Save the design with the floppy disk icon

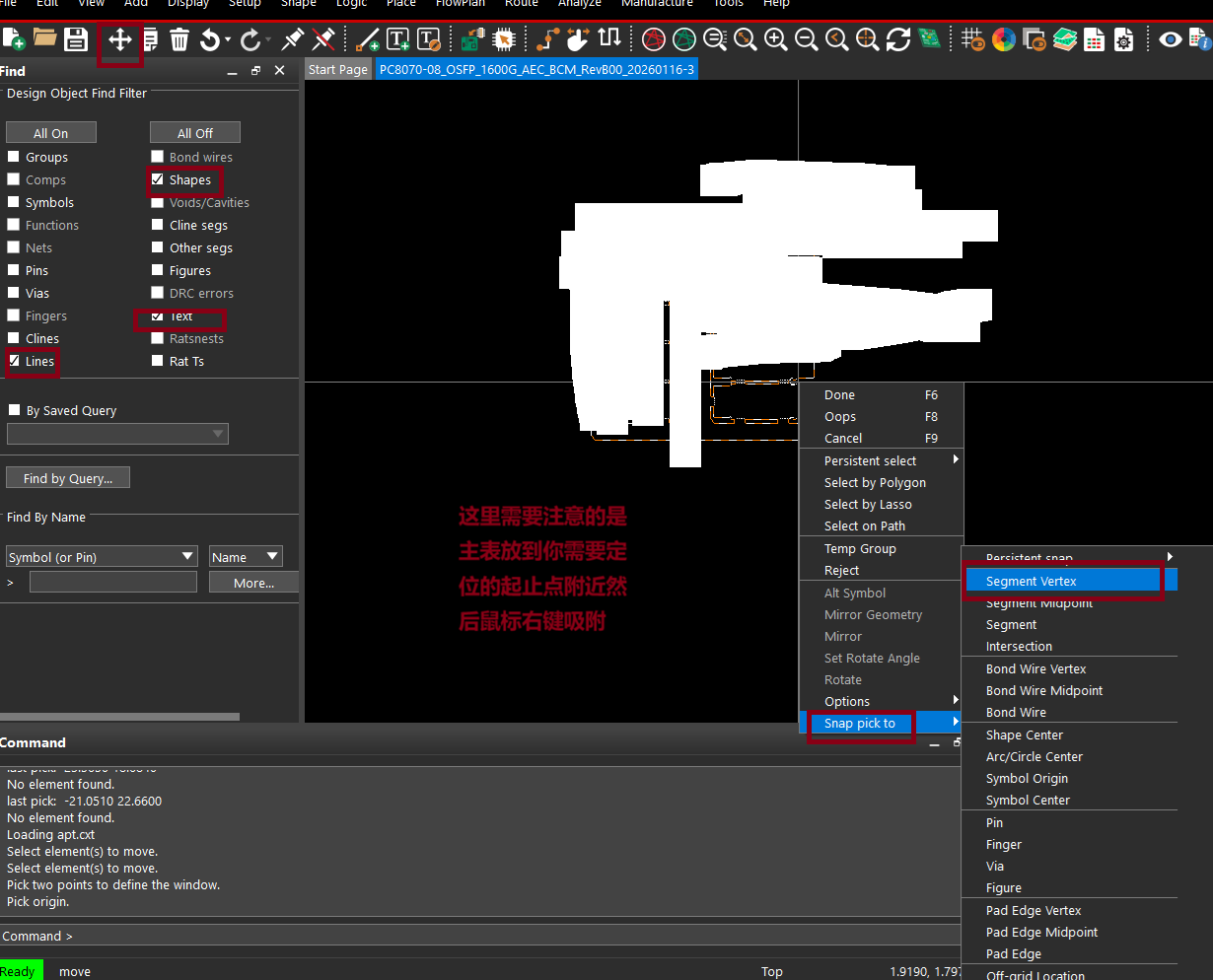(76, 39)
